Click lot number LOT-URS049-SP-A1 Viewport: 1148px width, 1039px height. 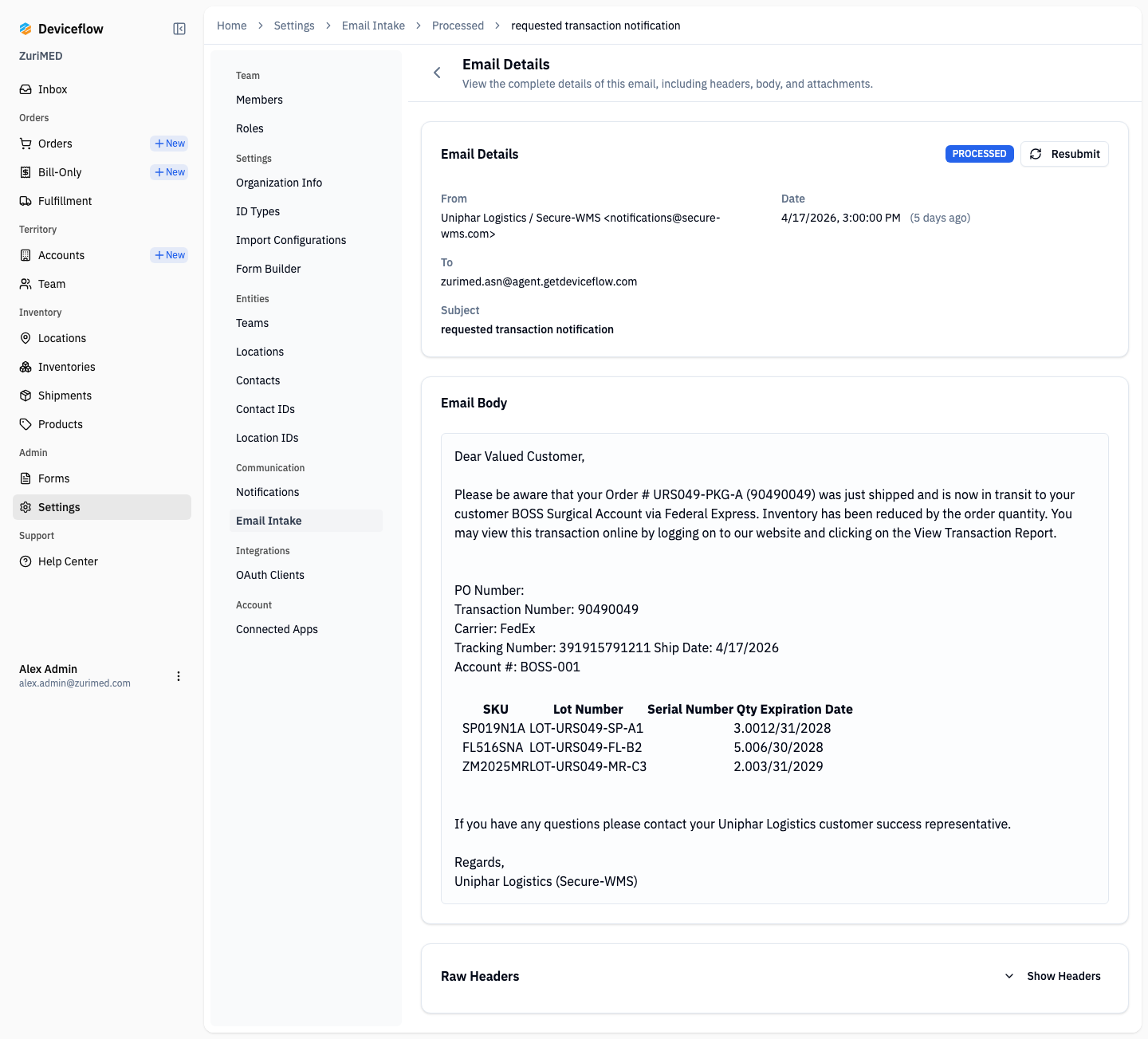(x=586, y=728)
